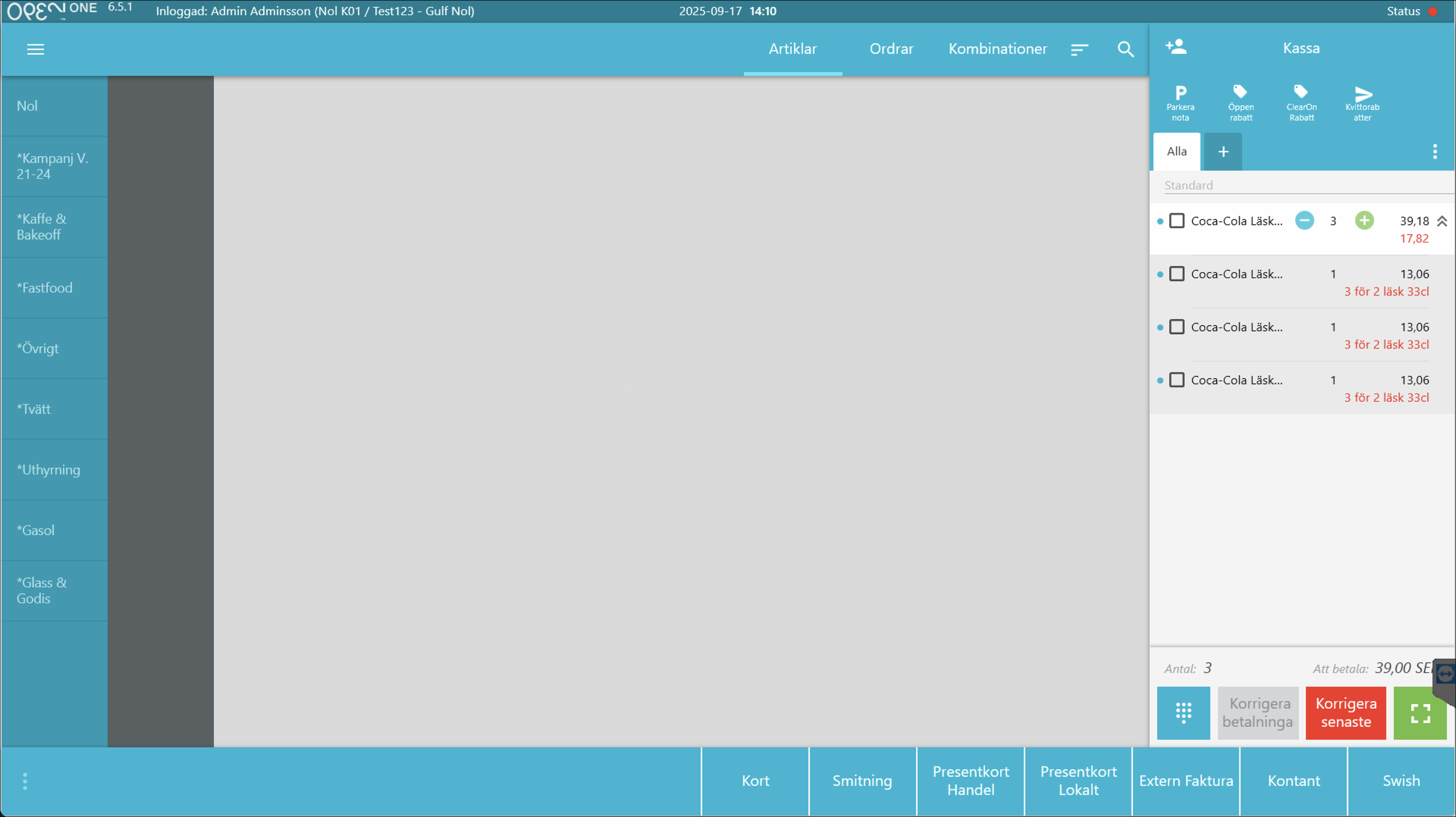Open the numeric keypad button
Screen dimensions: 1456x817
click(x=1183, y=713)
